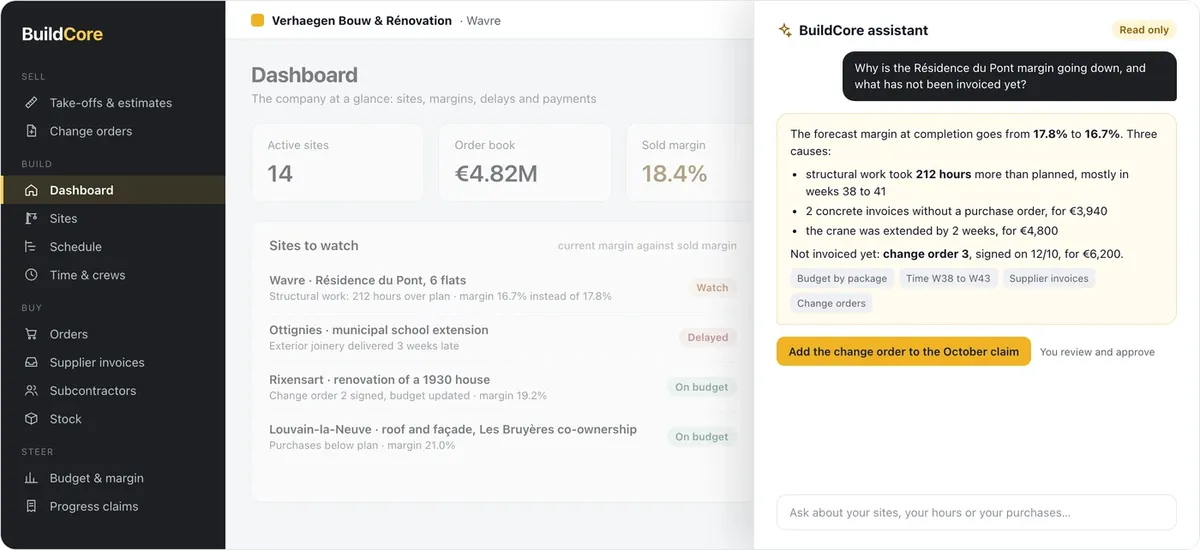Click the Supplier invoices inbox icon
Screen dimensions: 1200x550
(x=31, y=362)
